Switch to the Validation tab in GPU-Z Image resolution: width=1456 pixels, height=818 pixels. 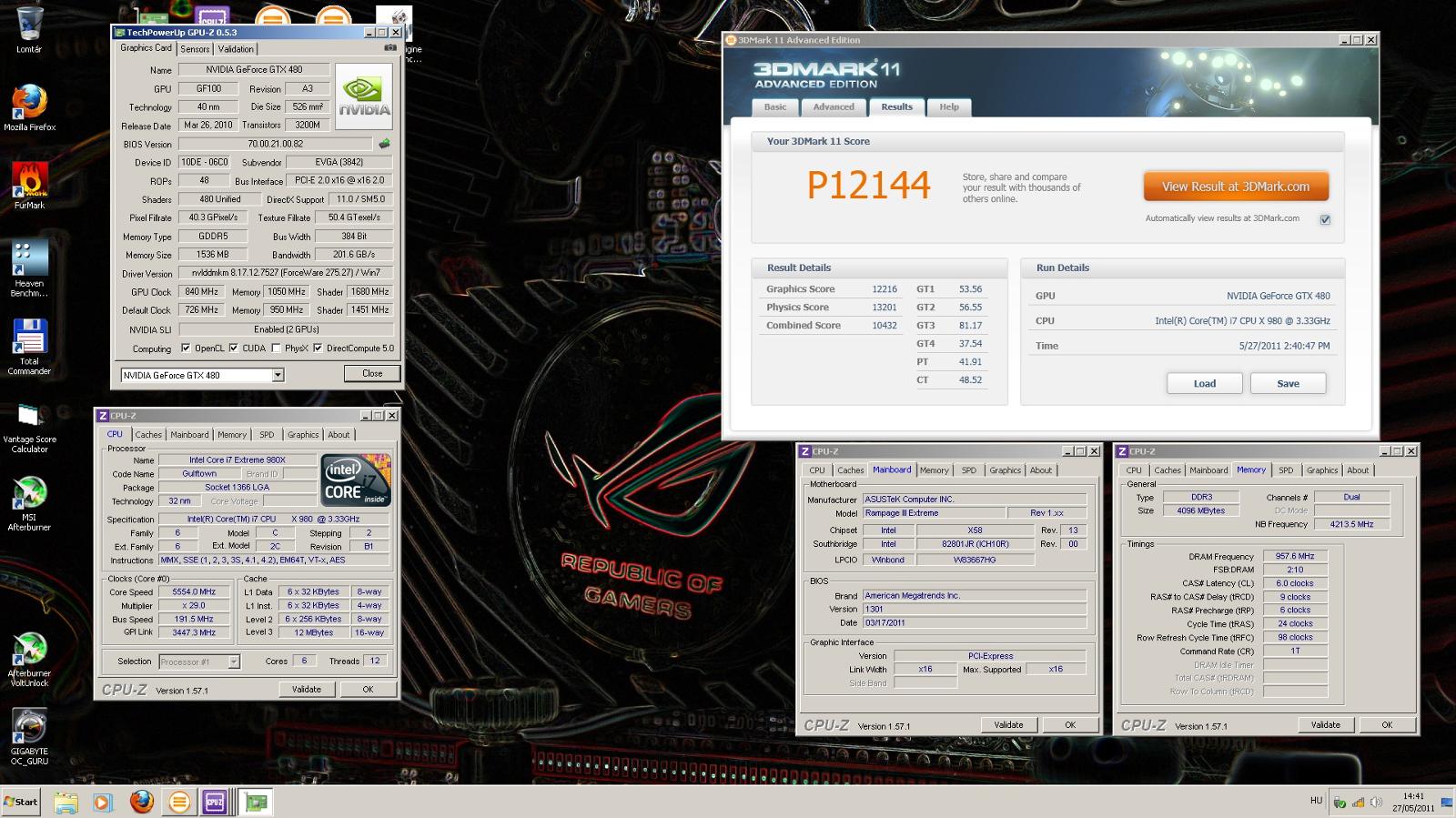(236, 49)
